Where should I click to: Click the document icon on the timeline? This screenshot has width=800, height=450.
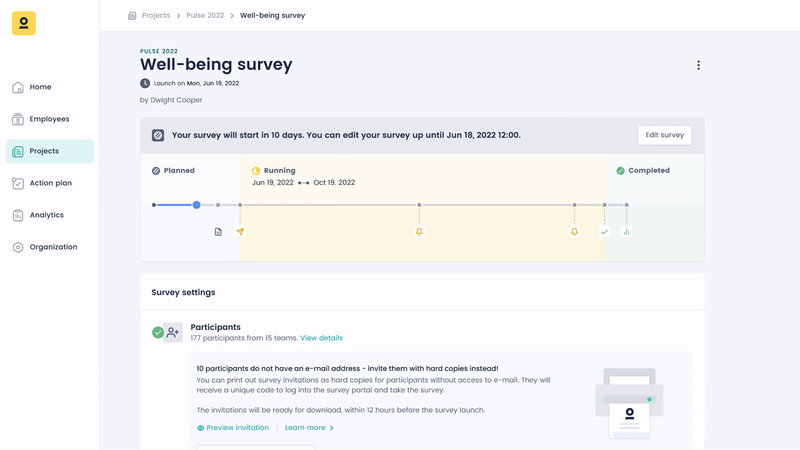218,232
